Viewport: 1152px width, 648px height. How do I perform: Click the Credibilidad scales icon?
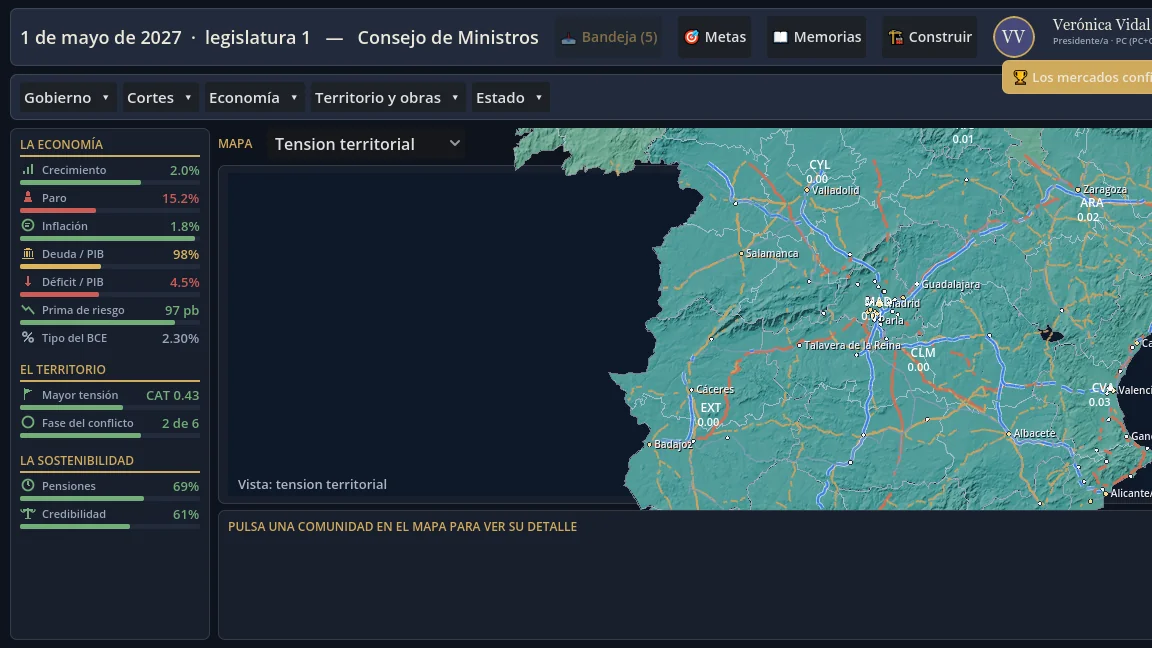coord(28,514)
